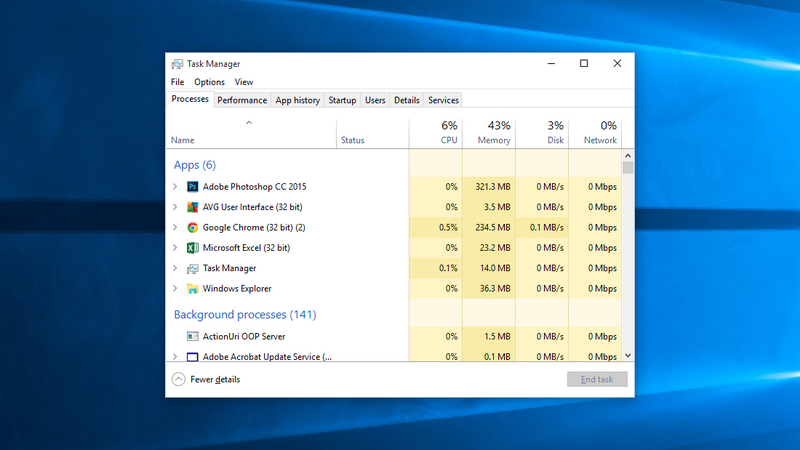Click the Apps (6) group heading

195,165
